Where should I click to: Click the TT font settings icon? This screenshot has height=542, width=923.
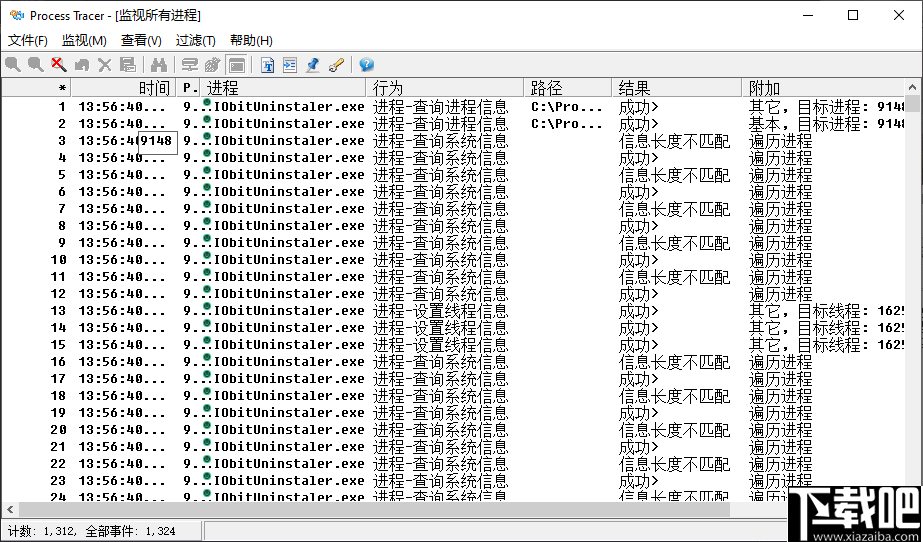[267, 64]
